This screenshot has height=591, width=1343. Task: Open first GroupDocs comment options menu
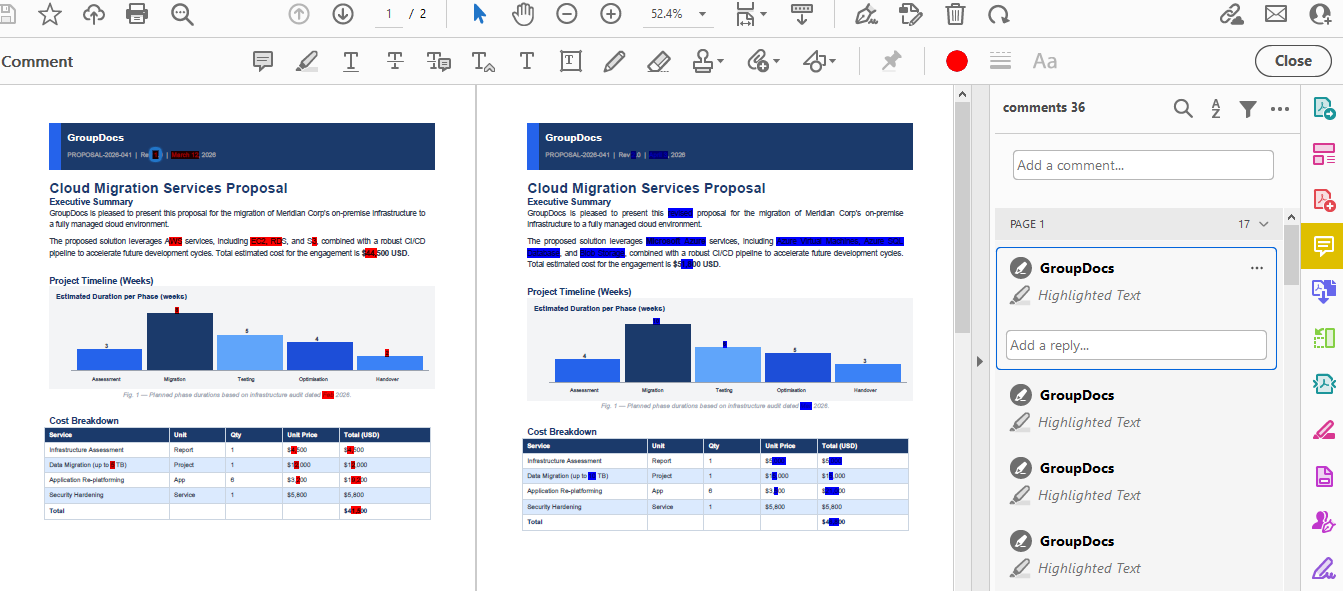click(1257, 268)
